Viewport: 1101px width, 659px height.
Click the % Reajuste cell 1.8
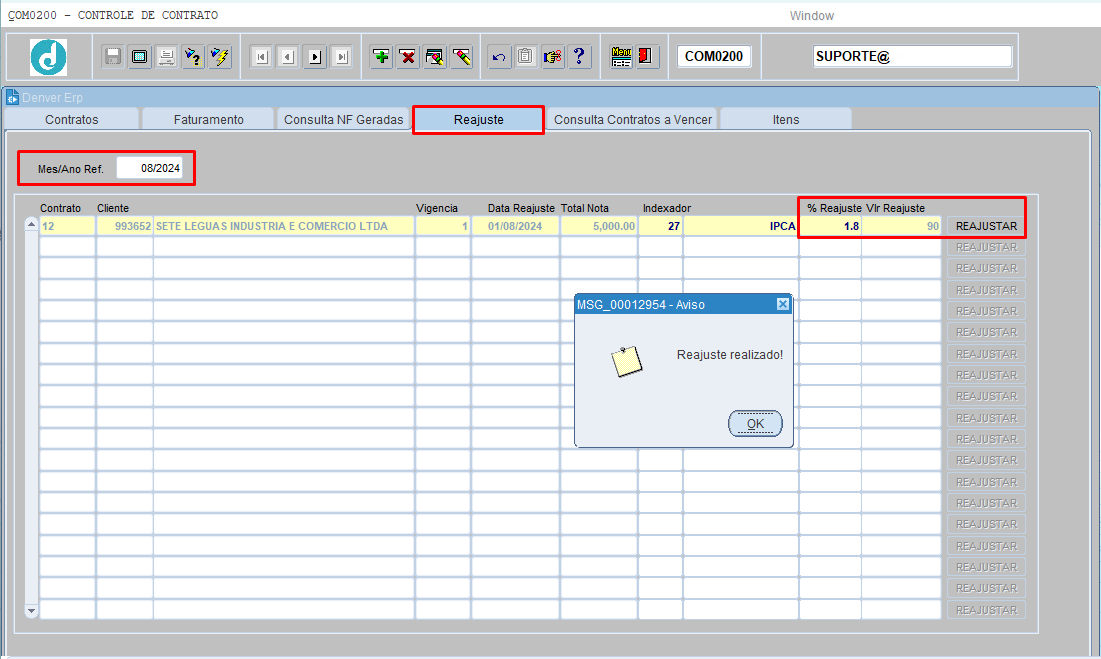831,226
